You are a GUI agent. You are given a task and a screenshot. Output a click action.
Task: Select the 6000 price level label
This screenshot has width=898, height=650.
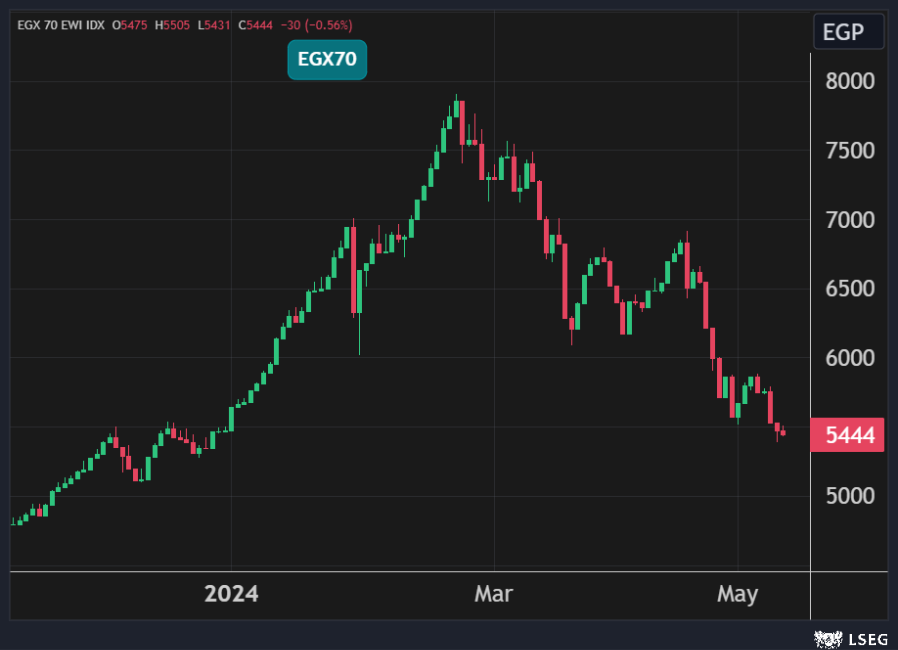pos(849,357)
